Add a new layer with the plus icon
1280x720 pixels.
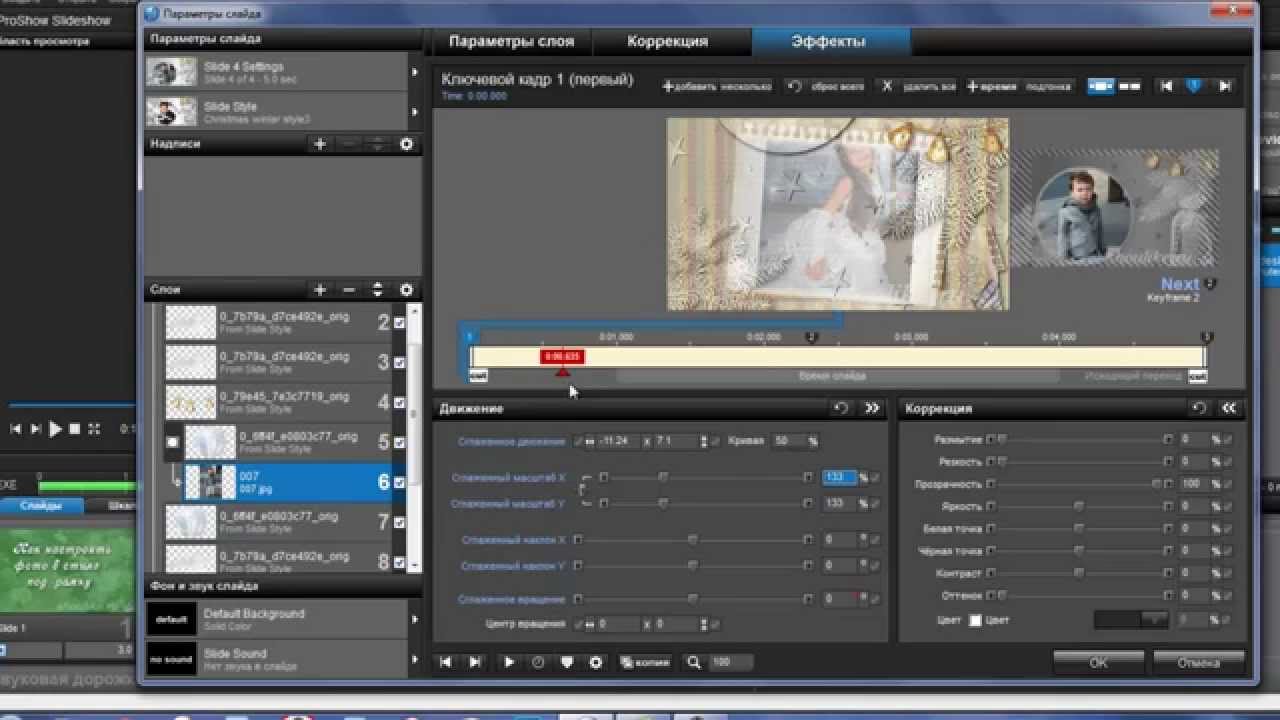[x=320, y=290]
